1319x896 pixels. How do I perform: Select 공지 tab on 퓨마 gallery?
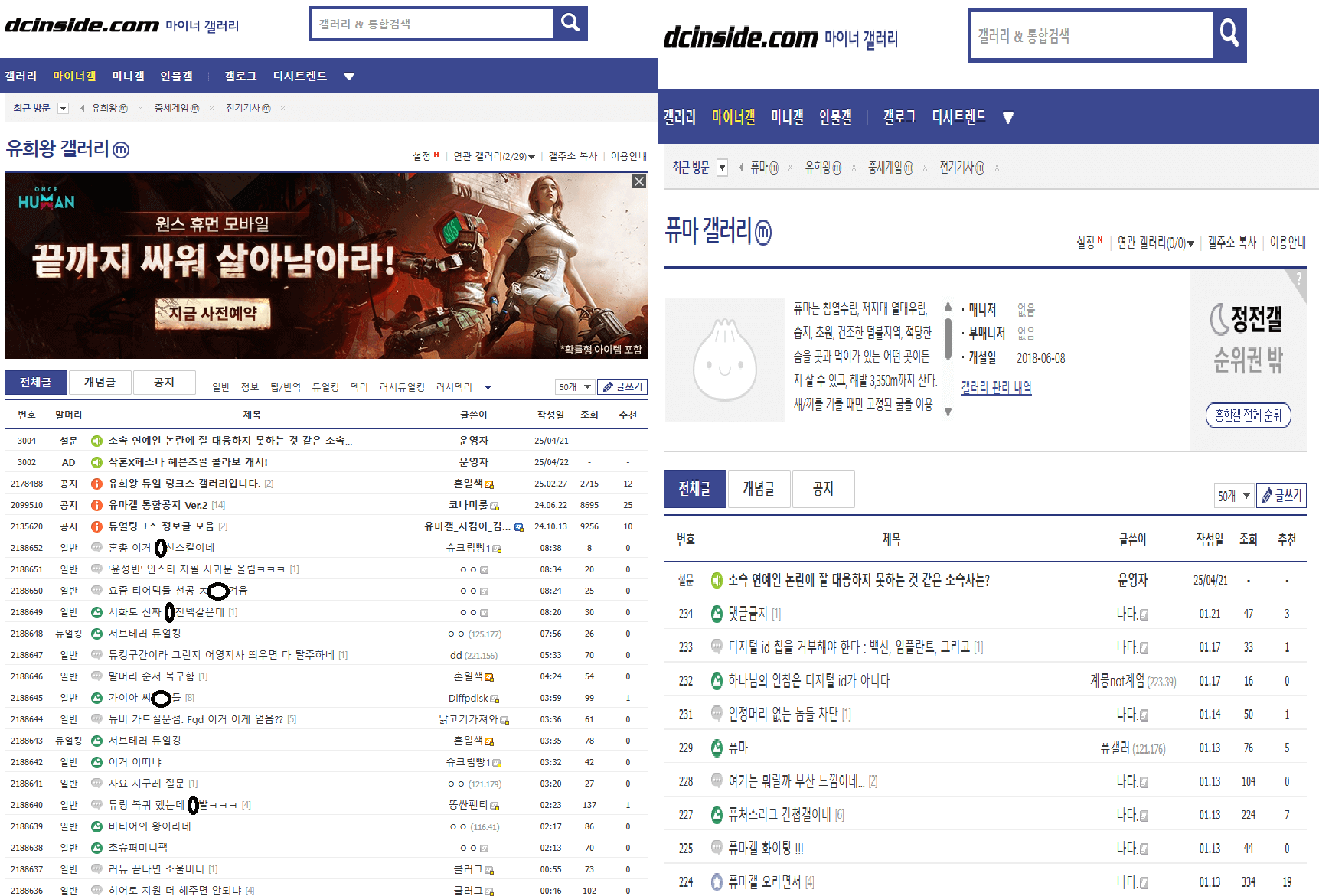(x=823, y=488)
